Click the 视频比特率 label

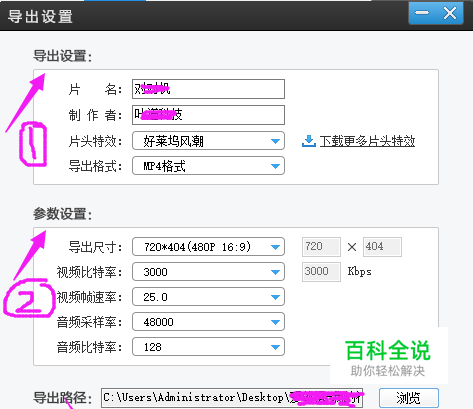click(89, 272)
